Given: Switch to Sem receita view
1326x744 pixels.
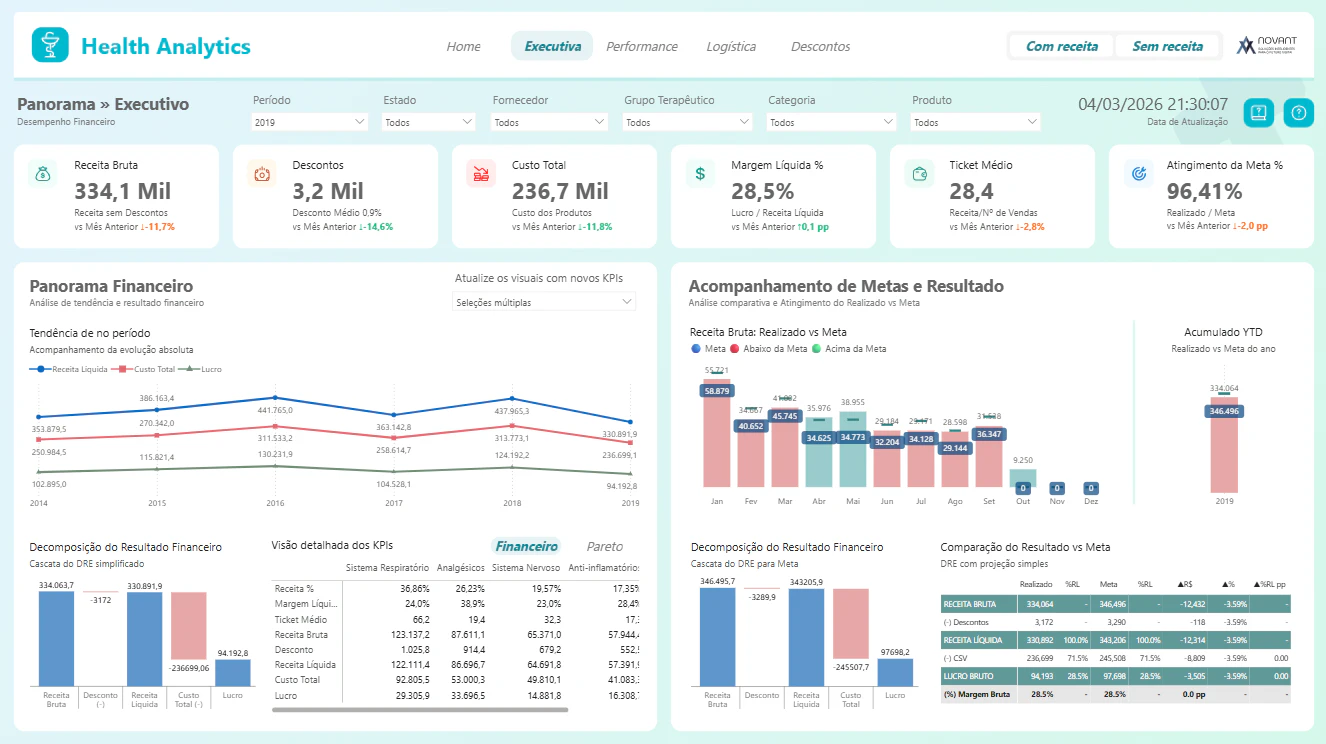Looking at the screenshot, I should click(x=1167, y=46).
